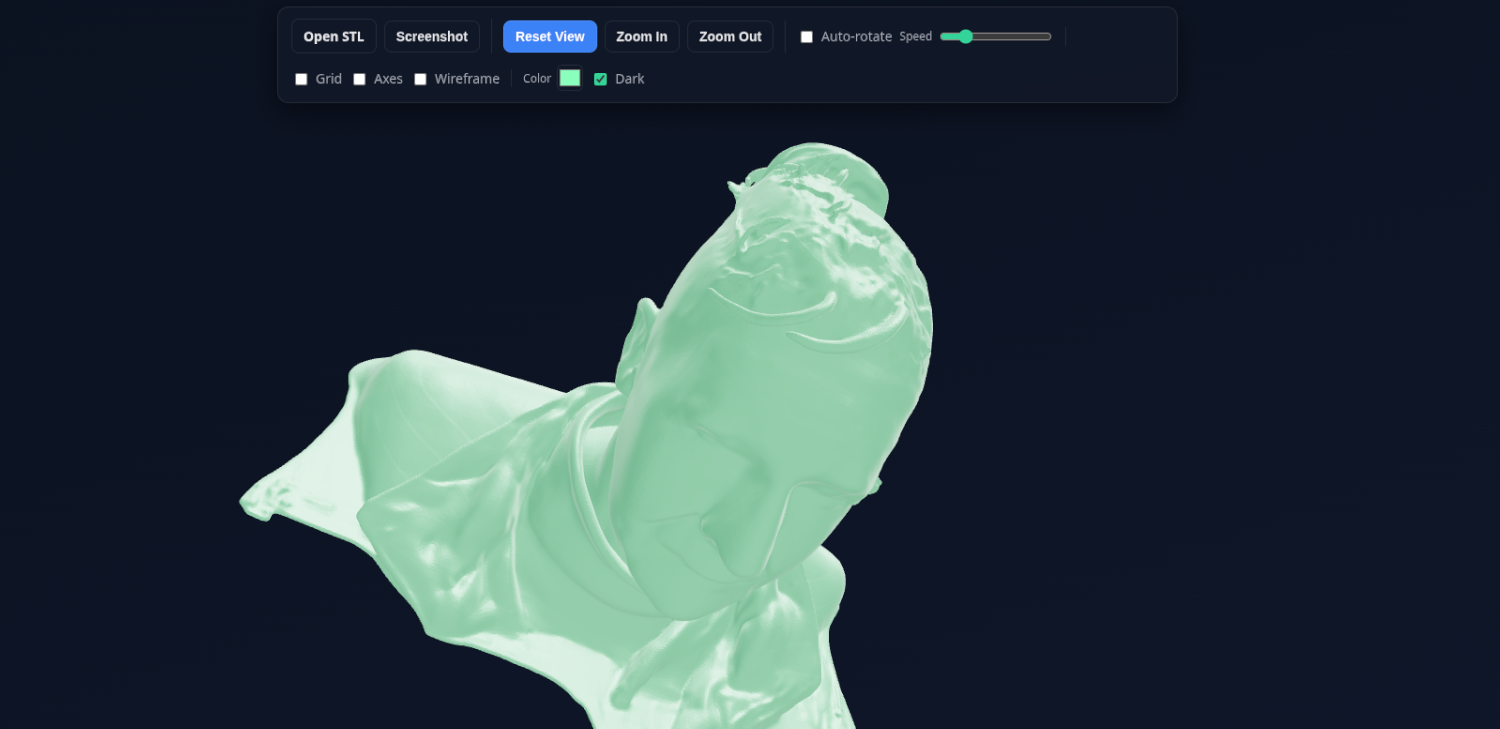Click the Speed slider thumb
Image resolution: width=1500 pixels, height=729 pixels.
pos(963,36)
